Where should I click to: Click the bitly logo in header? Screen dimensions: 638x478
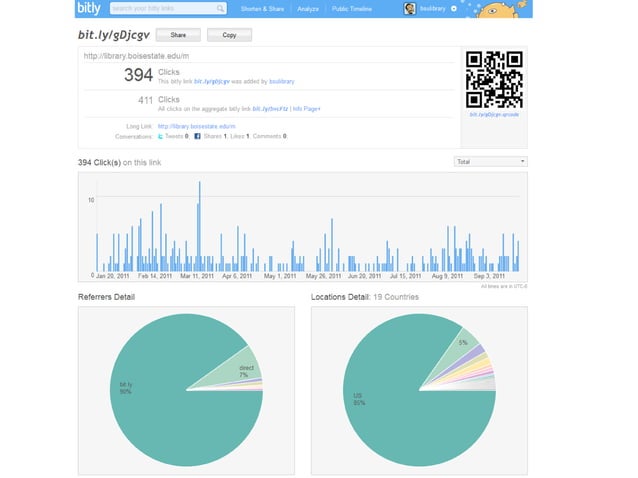(x=89, y=9)
